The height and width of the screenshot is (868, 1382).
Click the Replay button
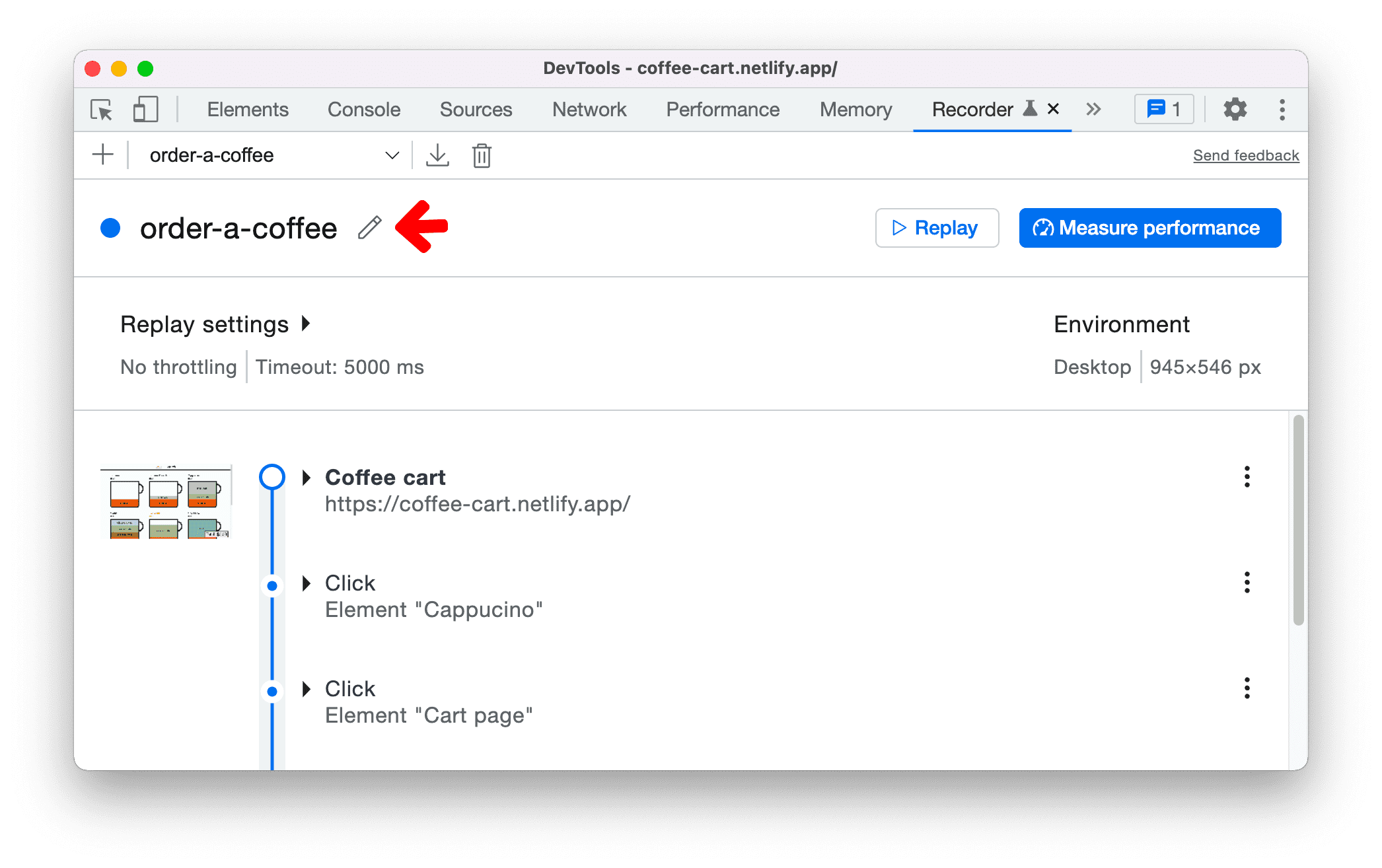pos(935,227)
